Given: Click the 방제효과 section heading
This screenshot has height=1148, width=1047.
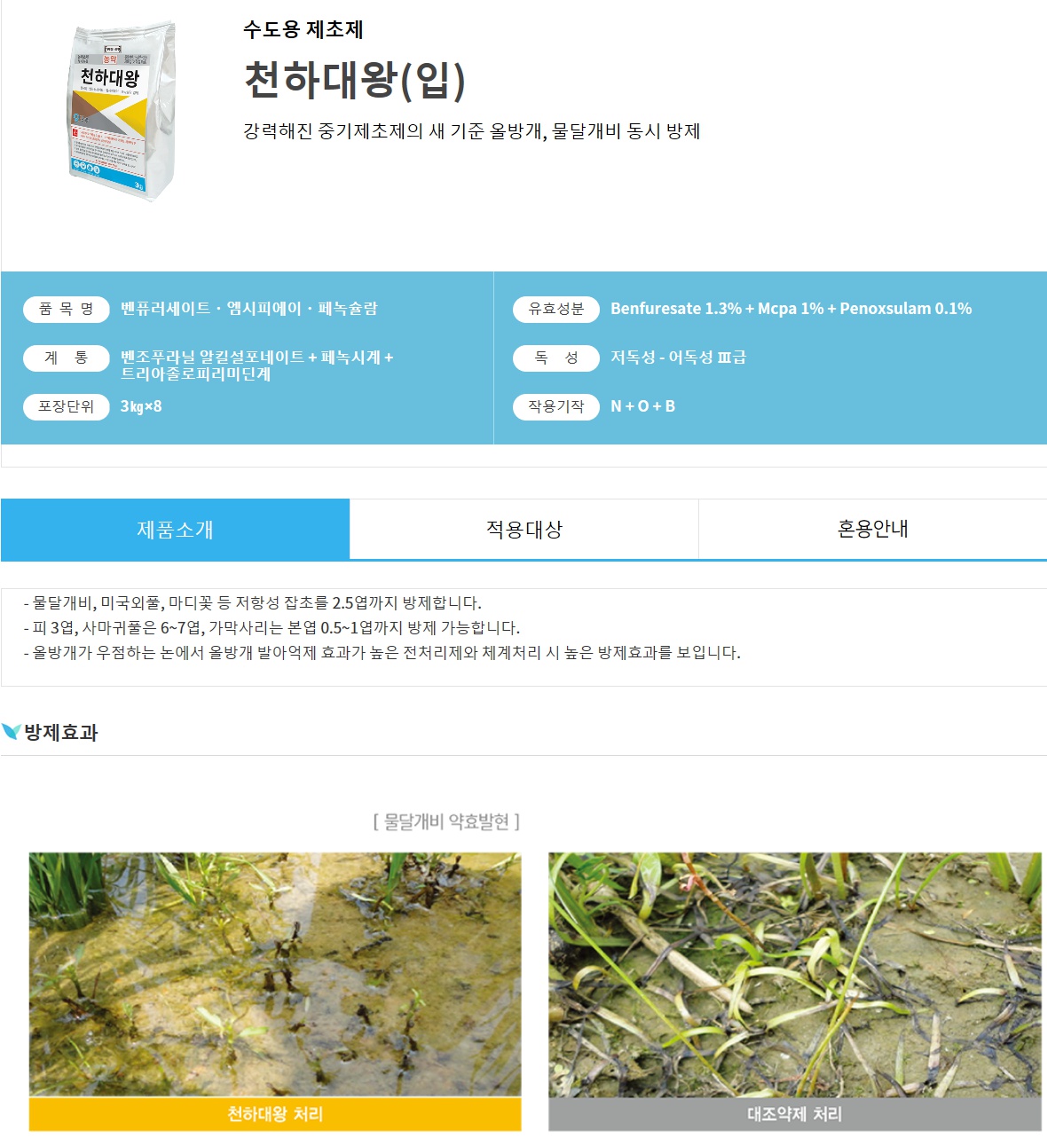Looking at the screenshot, I should coord(60,733).
